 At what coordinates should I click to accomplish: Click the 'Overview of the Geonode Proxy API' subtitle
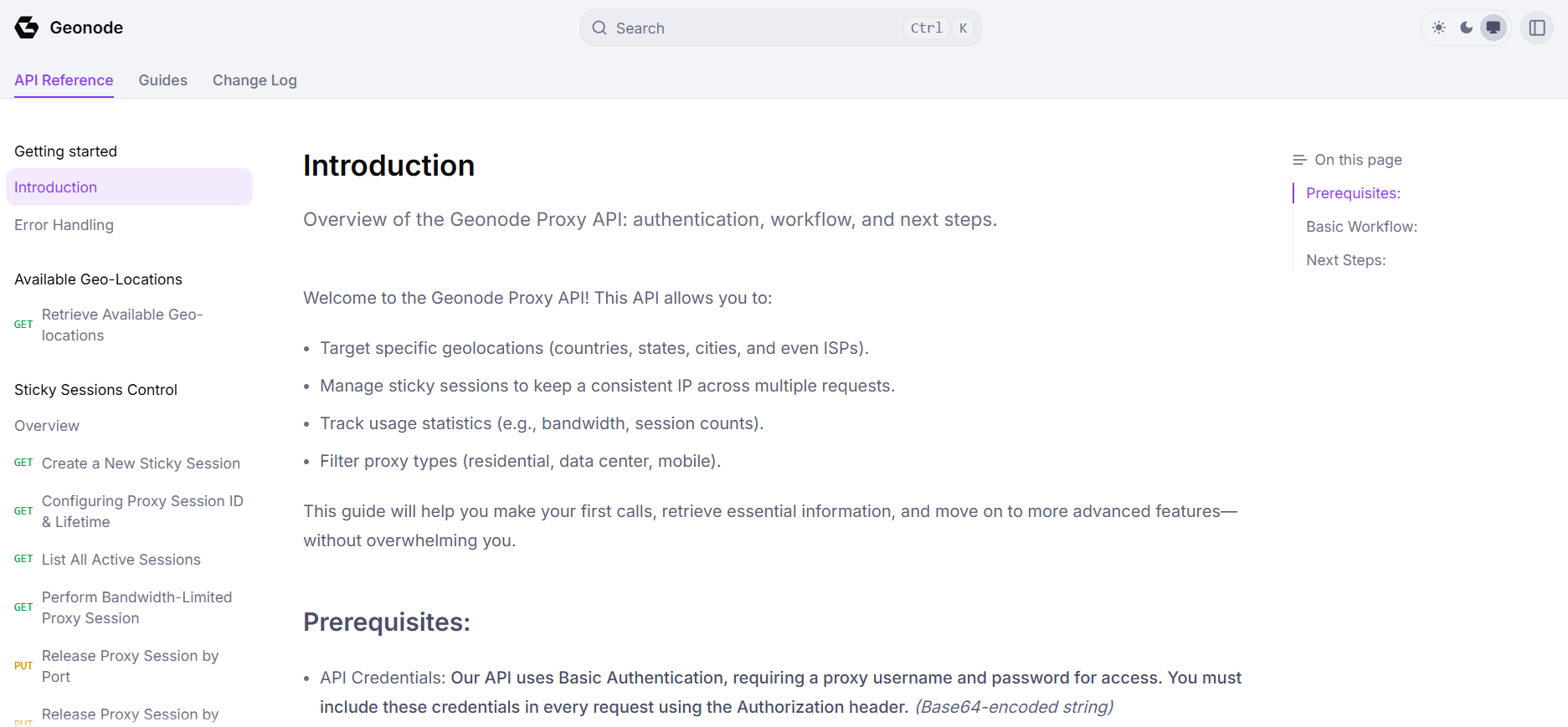click(x=650, y=219)
